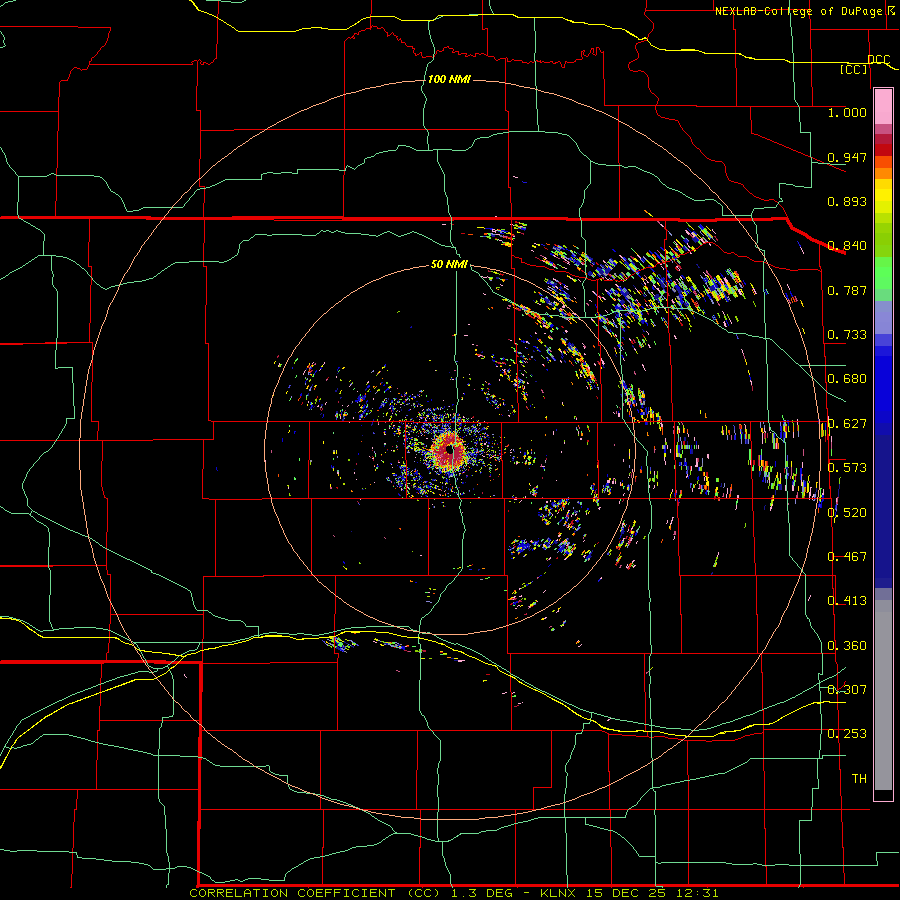
Task: Select the 0.467 scale value
Action: 847,557
